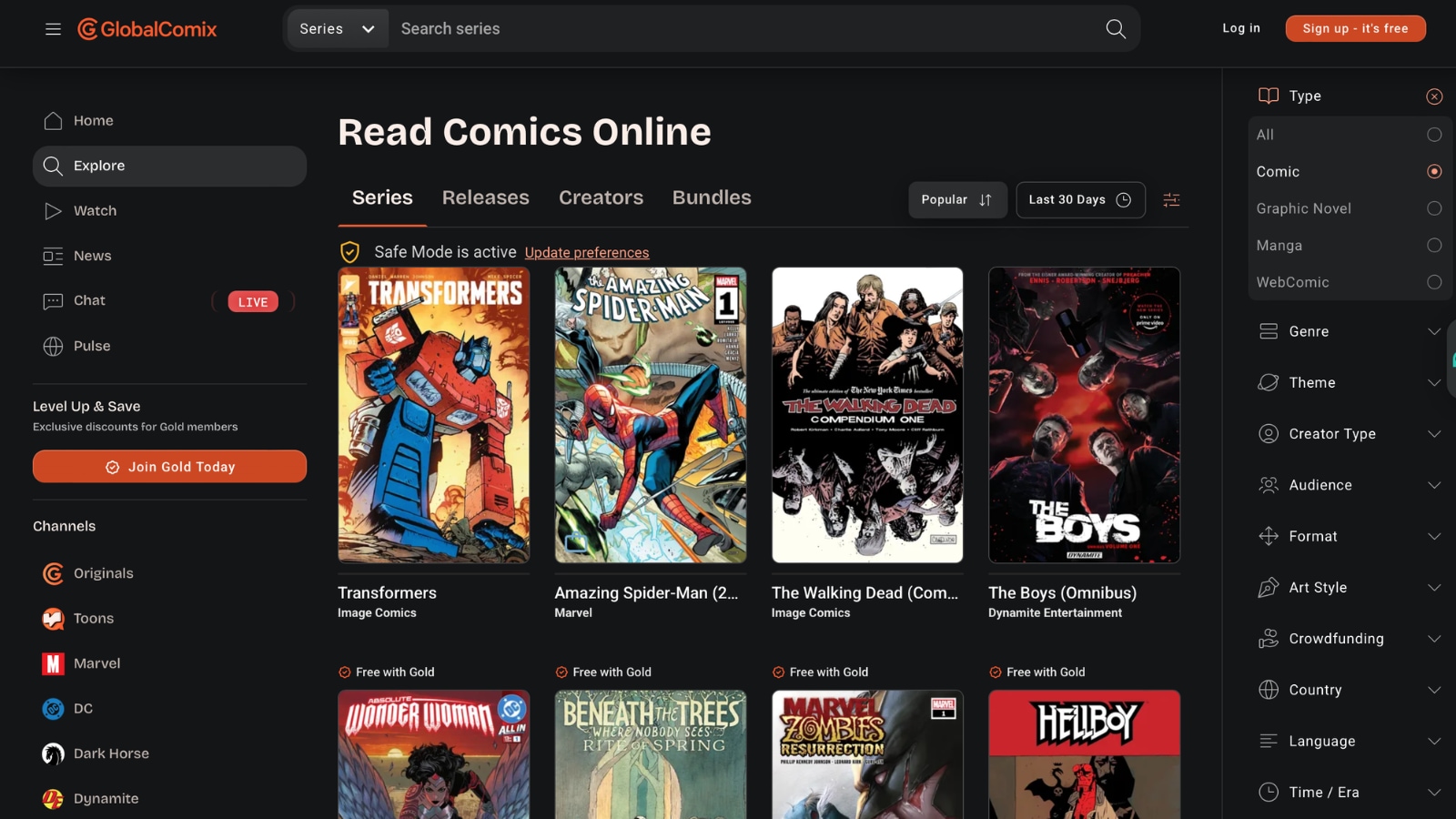Click the search magnifier icon
The height and width of the screenshot is (819, 1456).
[1116, 29]
